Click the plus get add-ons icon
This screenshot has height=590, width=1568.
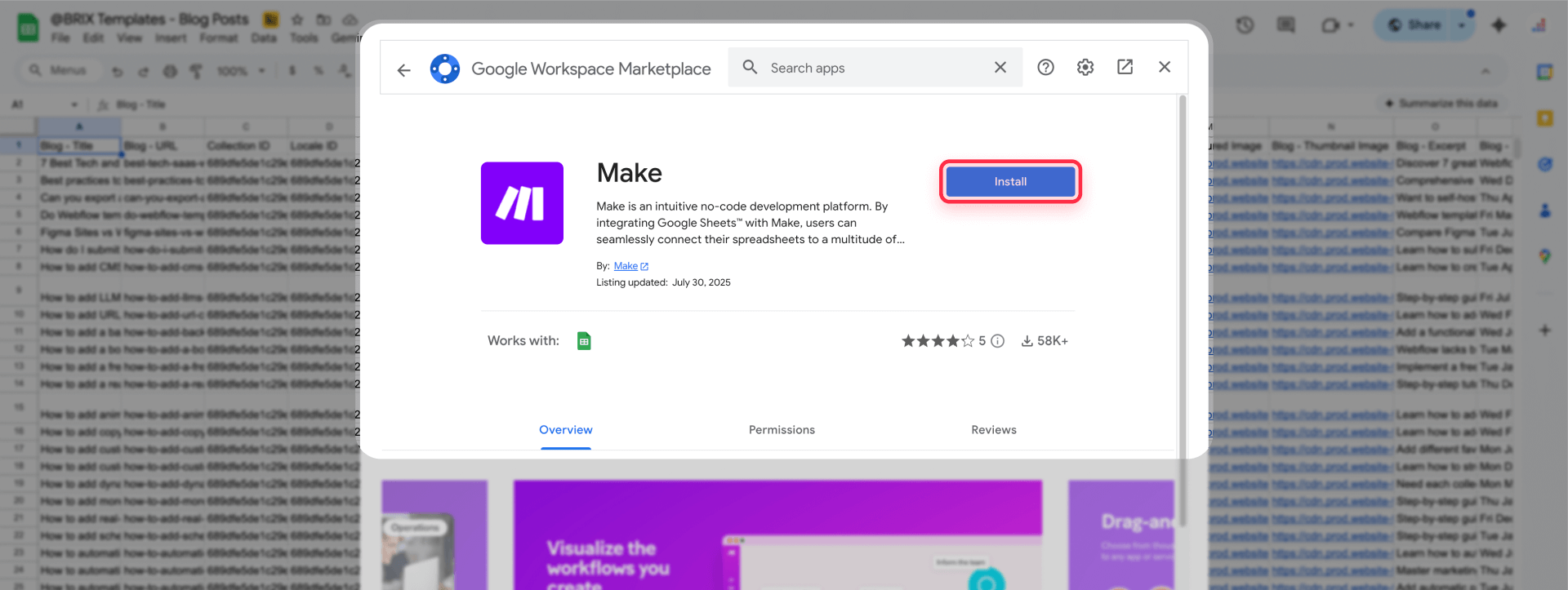(1544, 330)
